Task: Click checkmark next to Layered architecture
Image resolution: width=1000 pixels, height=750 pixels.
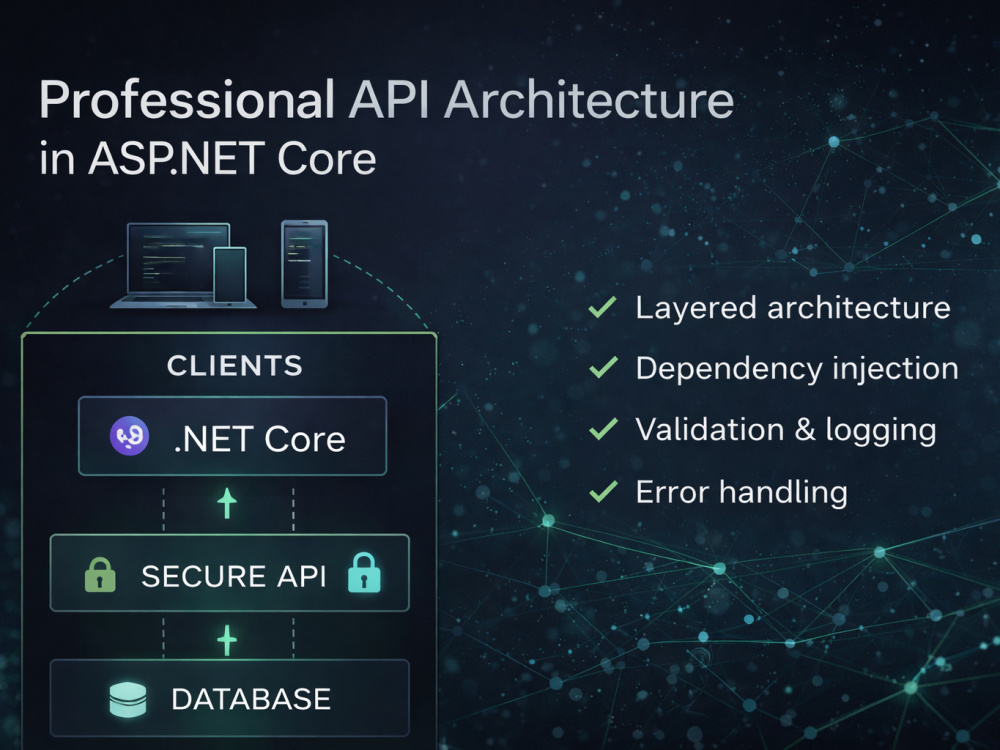Action: click(603, 307)
